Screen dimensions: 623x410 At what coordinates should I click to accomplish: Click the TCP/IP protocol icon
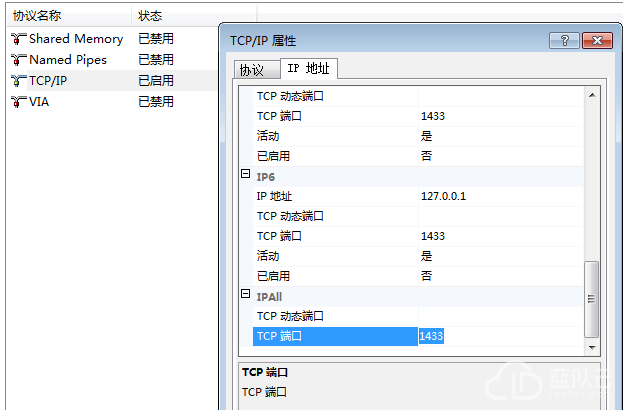(18, 81)
